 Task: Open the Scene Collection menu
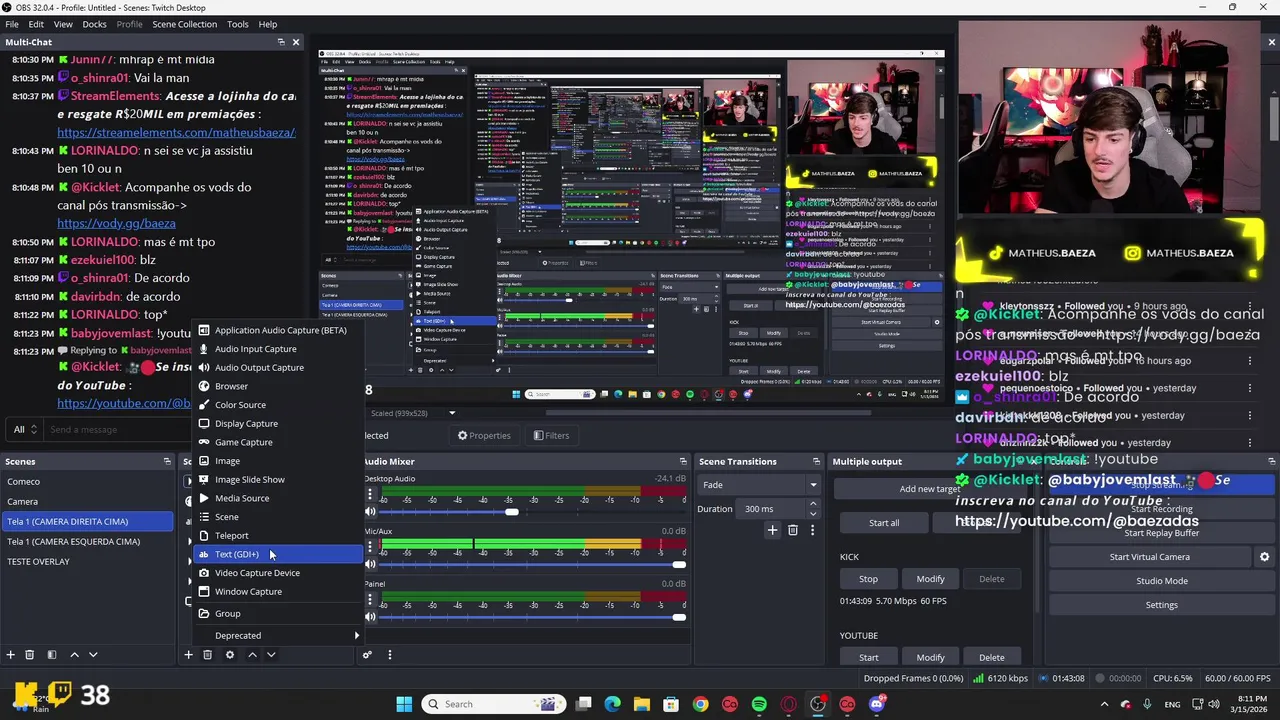tap(184, 24)
